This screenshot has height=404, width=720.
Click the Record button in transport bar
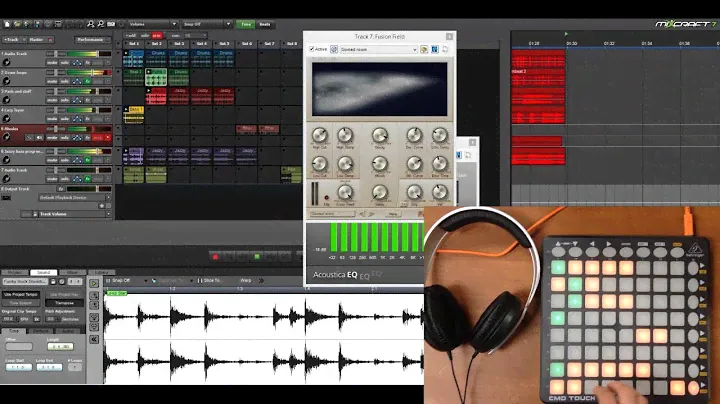click(x=213, y=257)
